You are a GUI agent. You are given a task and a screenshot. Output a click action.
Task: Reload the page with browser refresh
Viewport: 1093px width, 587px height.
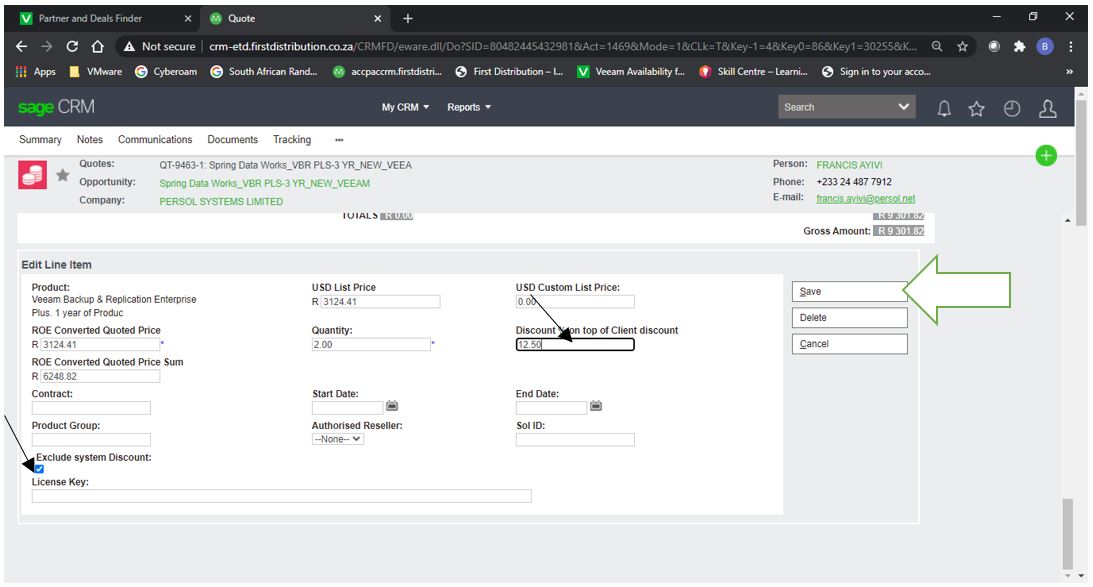[x=72, y=46]
